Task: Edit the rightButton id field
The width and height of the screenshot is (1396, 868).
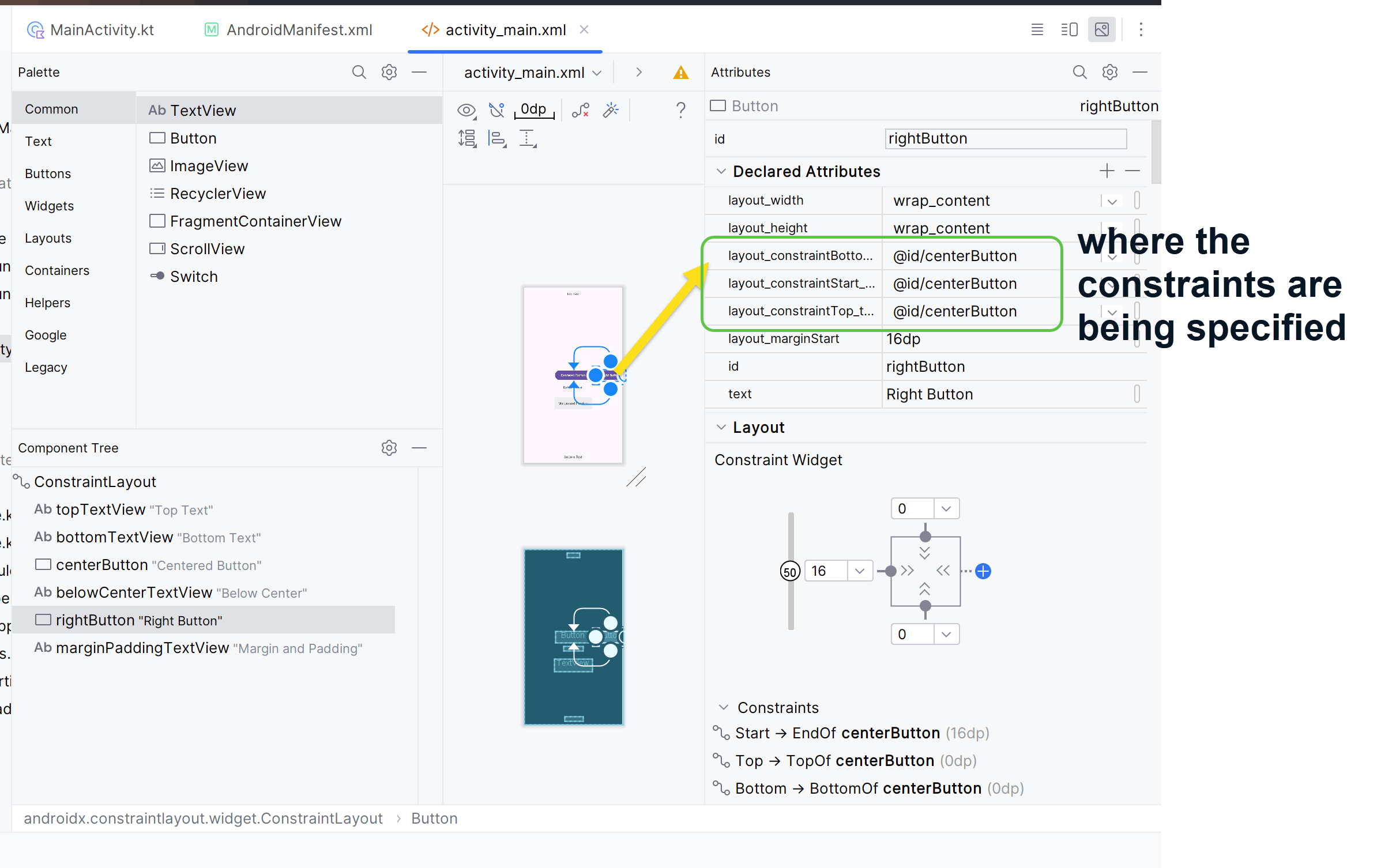Action: [1006, 139]
